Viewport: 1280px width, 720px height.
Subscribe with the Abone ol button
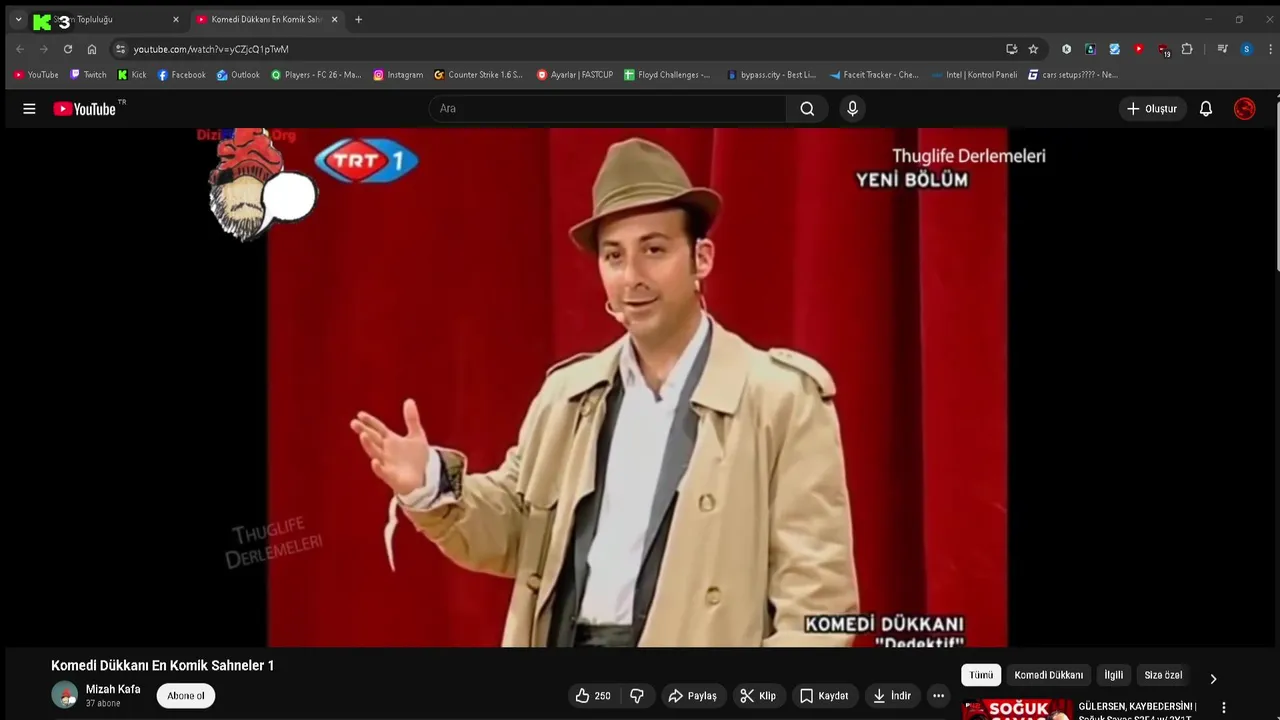(x=186, y=696)
